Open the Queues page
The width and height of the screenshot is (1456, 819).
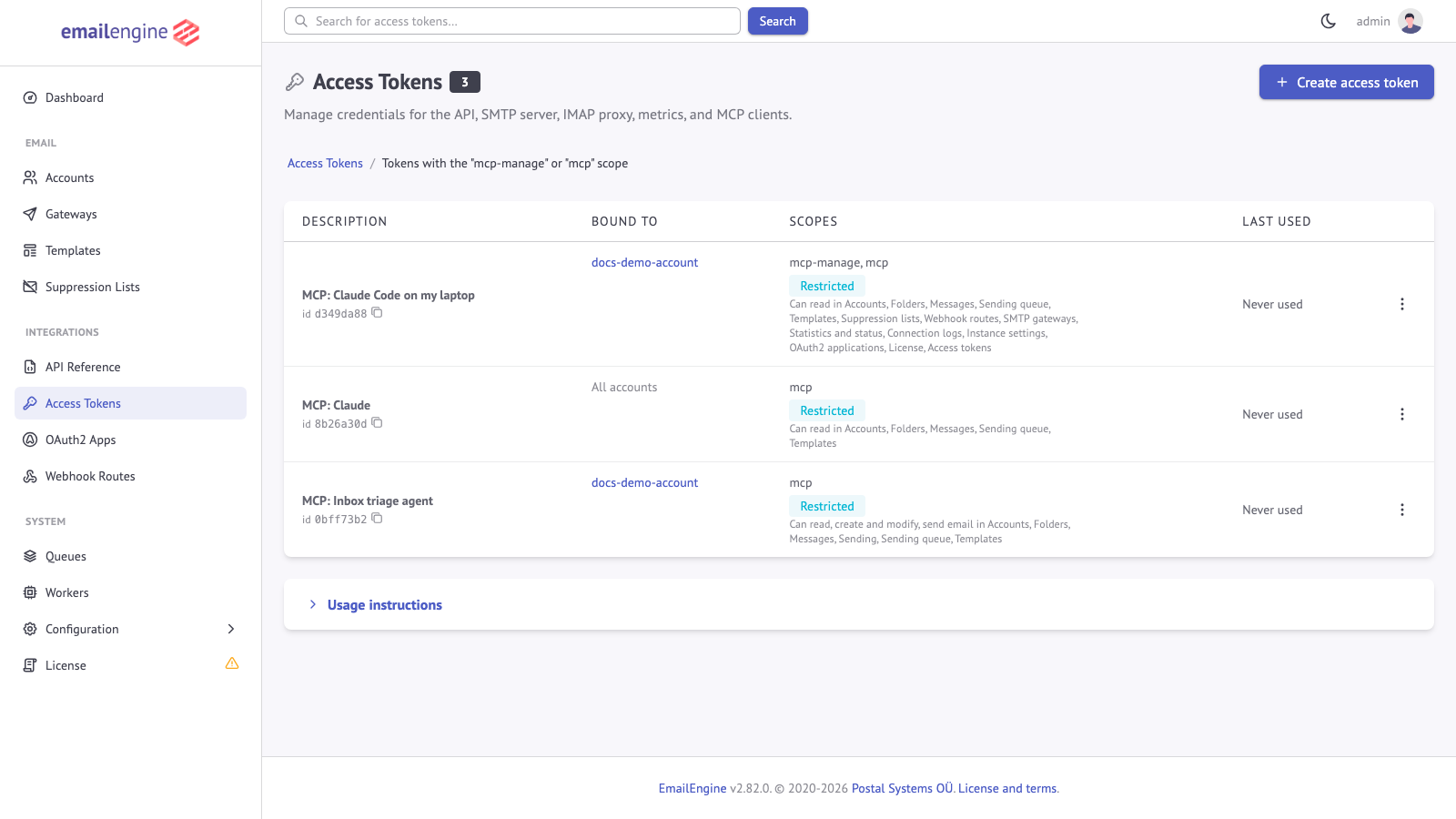(x=130, y=556)
